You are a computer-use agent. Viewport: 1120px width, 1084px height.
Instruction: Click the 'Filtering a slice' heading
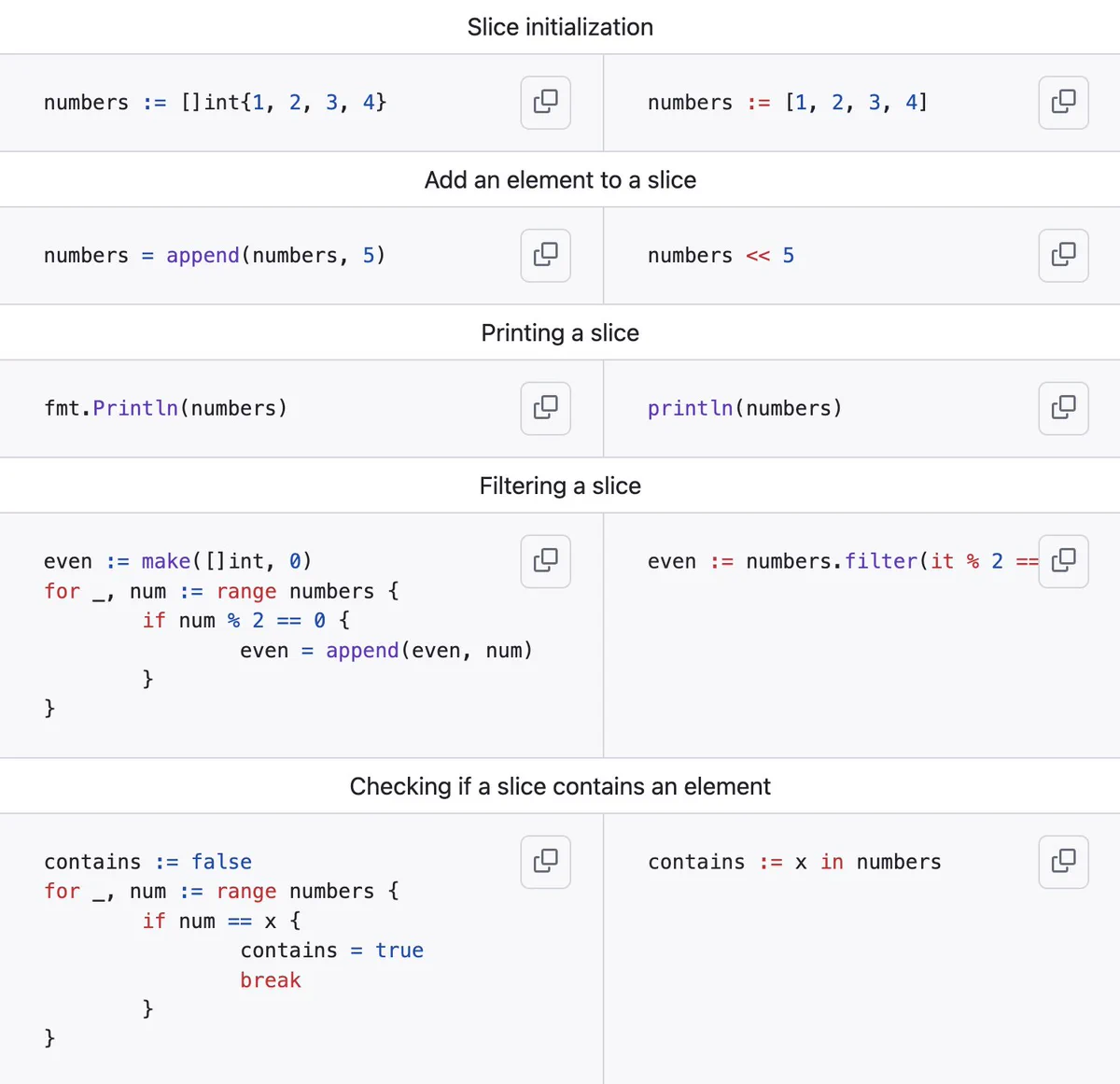coord(560,486)
